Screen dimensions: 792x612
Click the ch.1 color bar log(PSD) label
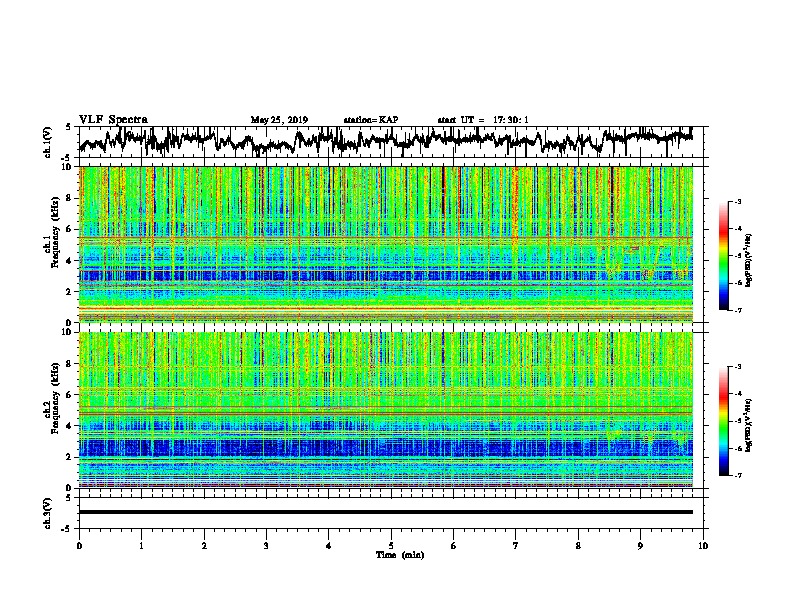749,261
